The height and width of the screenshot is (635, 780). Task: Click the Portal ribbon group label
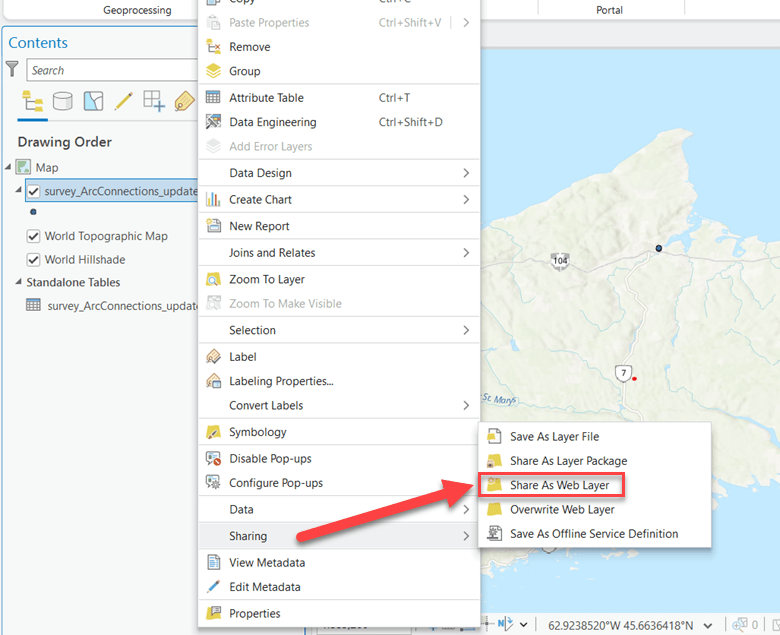tap(609, 10)
